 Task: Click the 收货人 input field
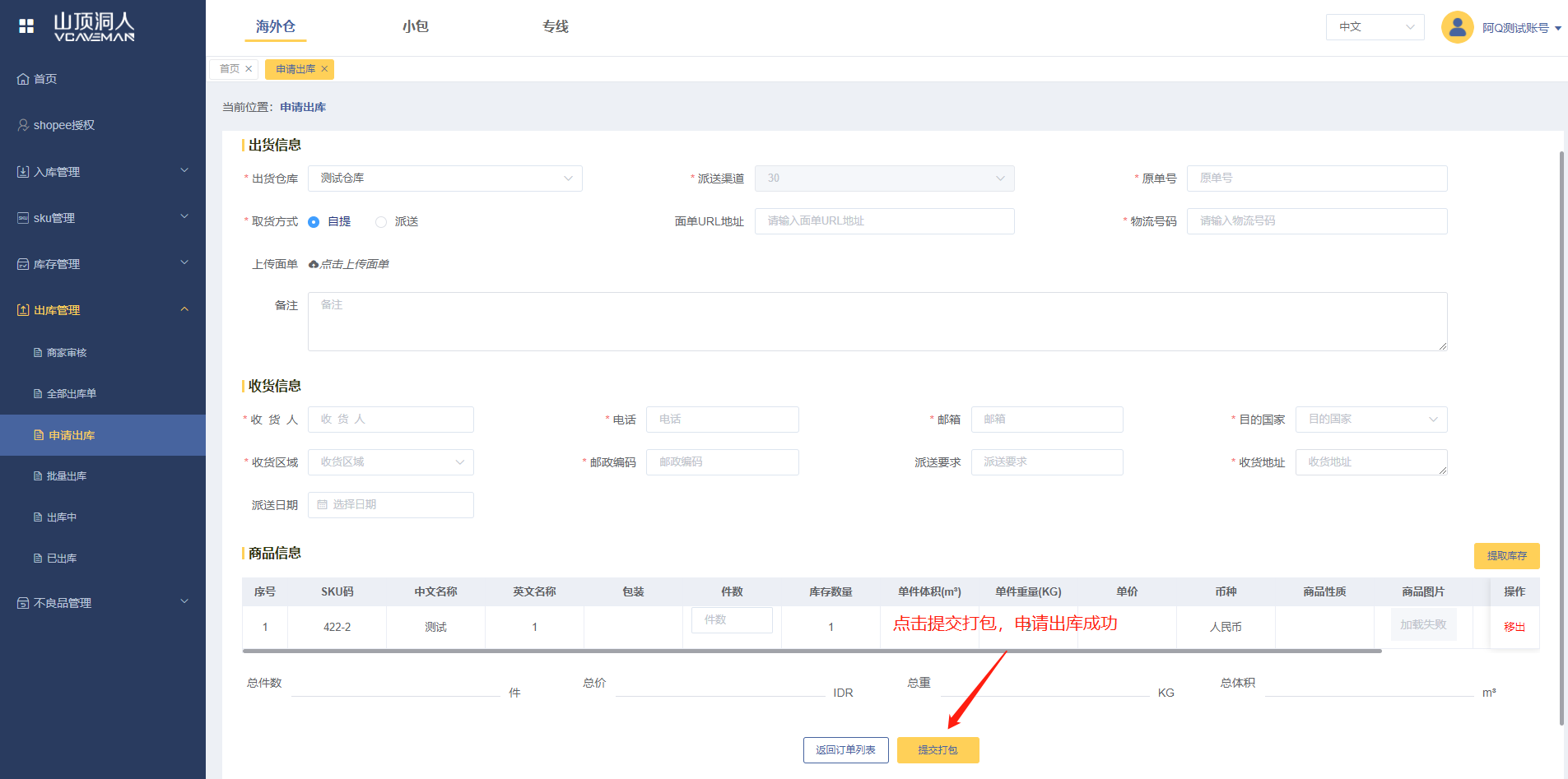pyautogui.click(x=390, y=420)
